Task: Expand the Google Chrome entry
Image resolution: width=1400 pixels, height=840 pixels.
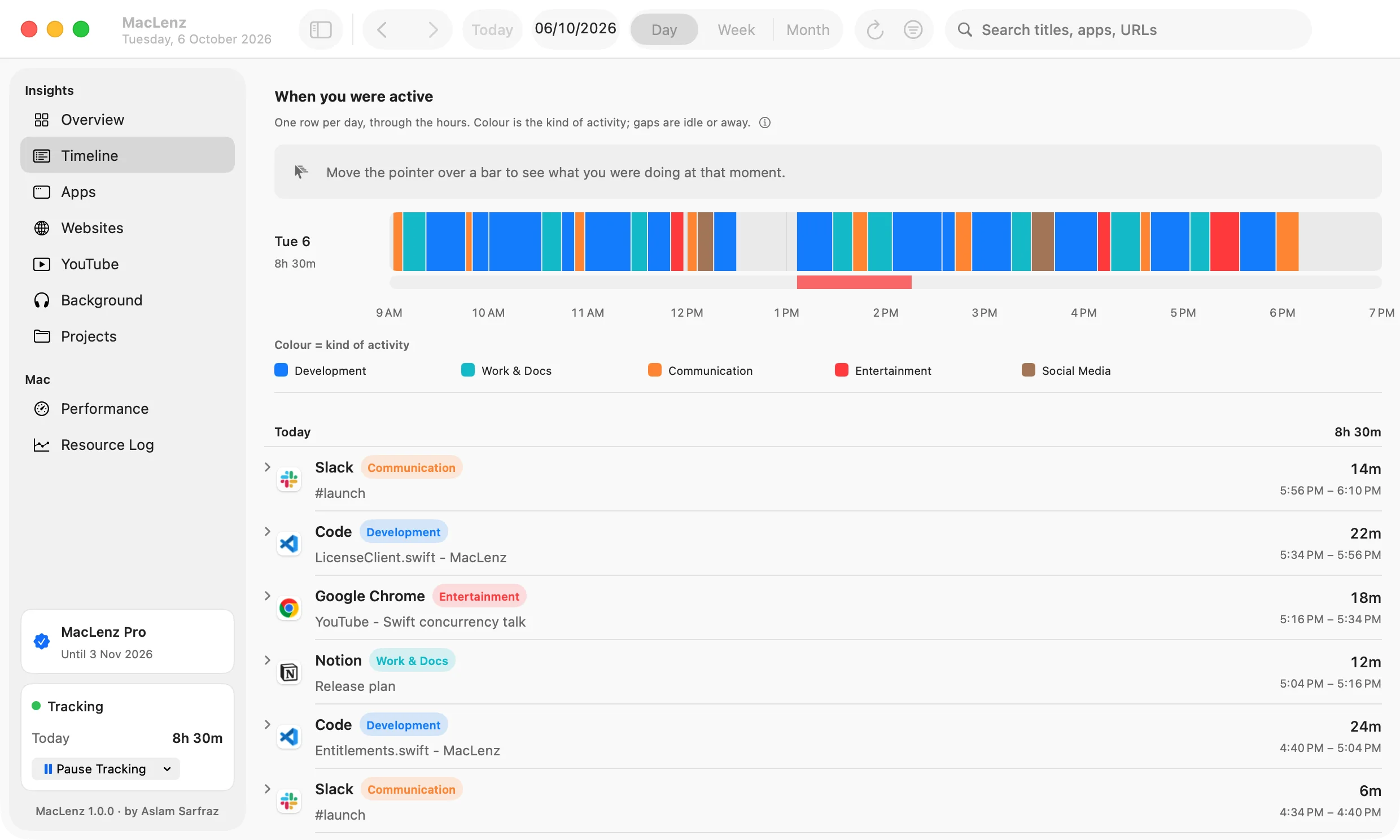Action: tap(267, 596)
